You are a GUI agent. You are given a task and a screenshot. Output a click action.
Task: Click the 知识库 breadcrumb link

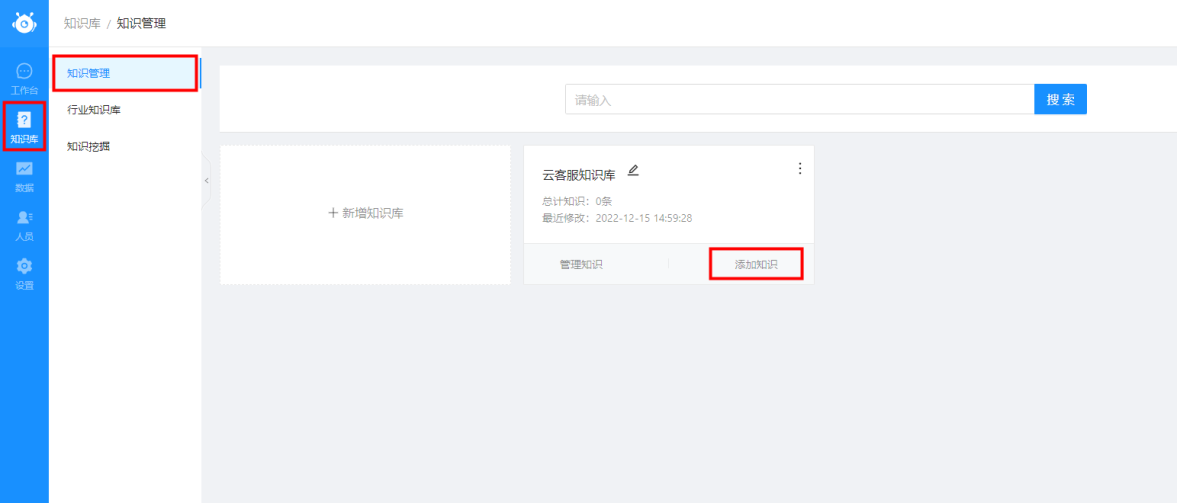82,23
